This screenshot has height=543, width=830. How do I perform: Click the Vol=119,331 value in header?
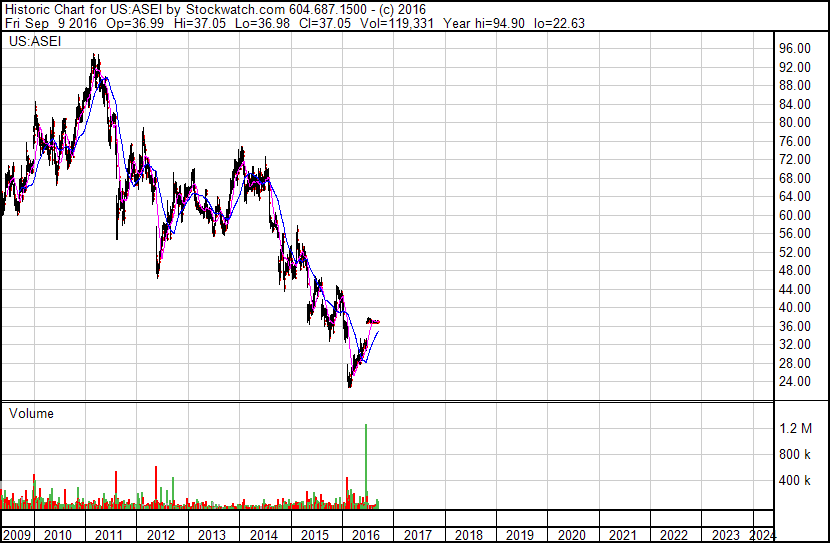(396, 23)
